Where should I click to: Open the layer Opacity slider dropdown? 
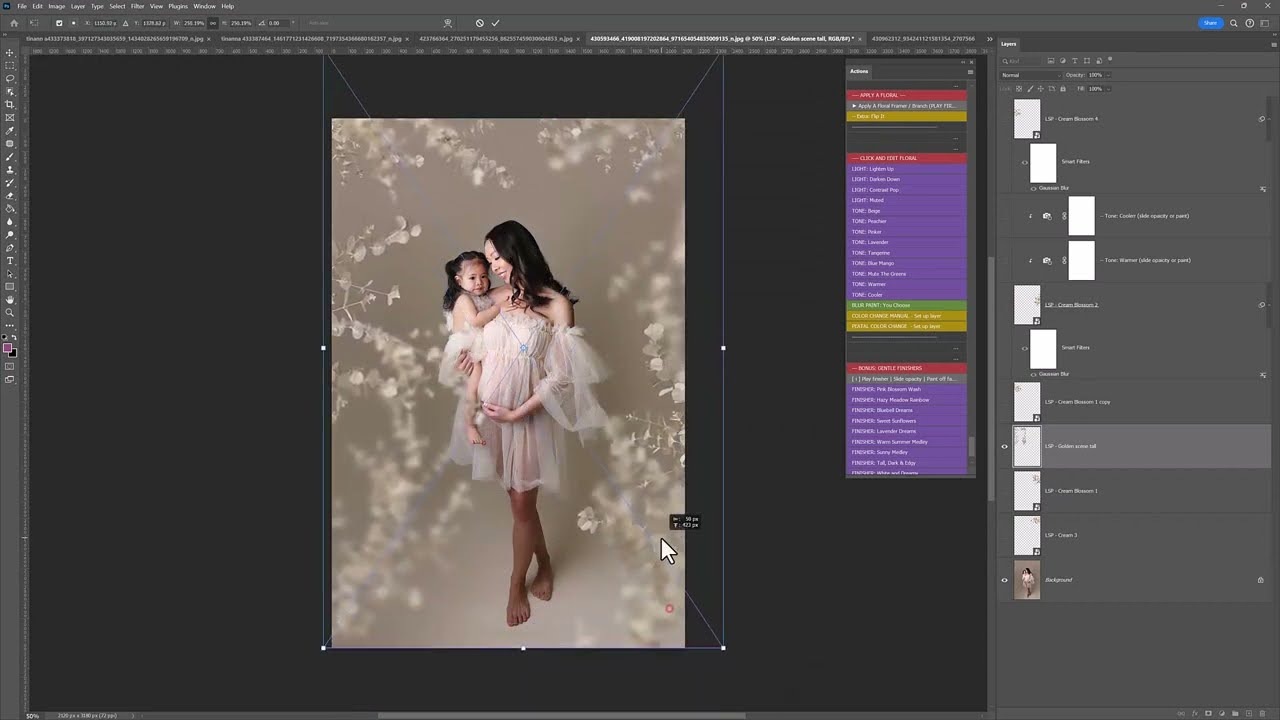click(1106, 75)
